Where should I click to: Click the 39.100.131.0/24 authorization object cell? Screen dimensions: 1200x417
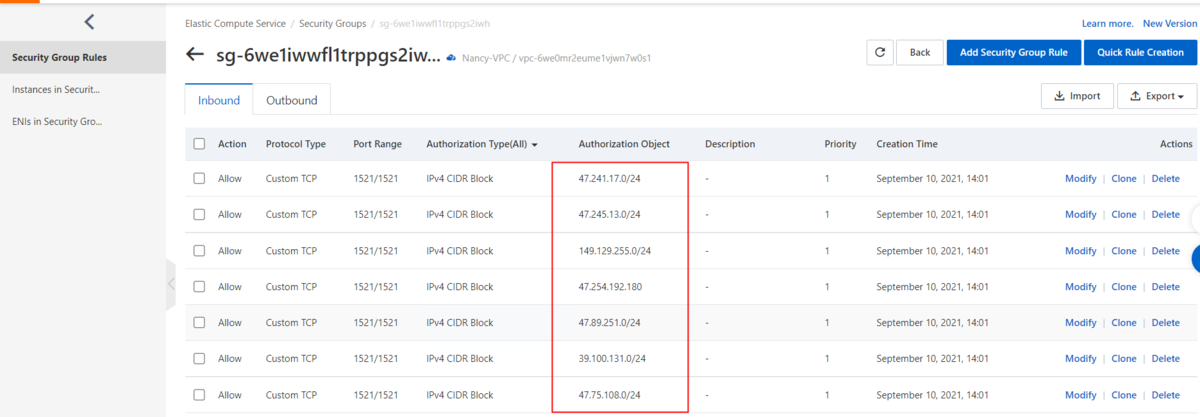[x=612, y=358]
